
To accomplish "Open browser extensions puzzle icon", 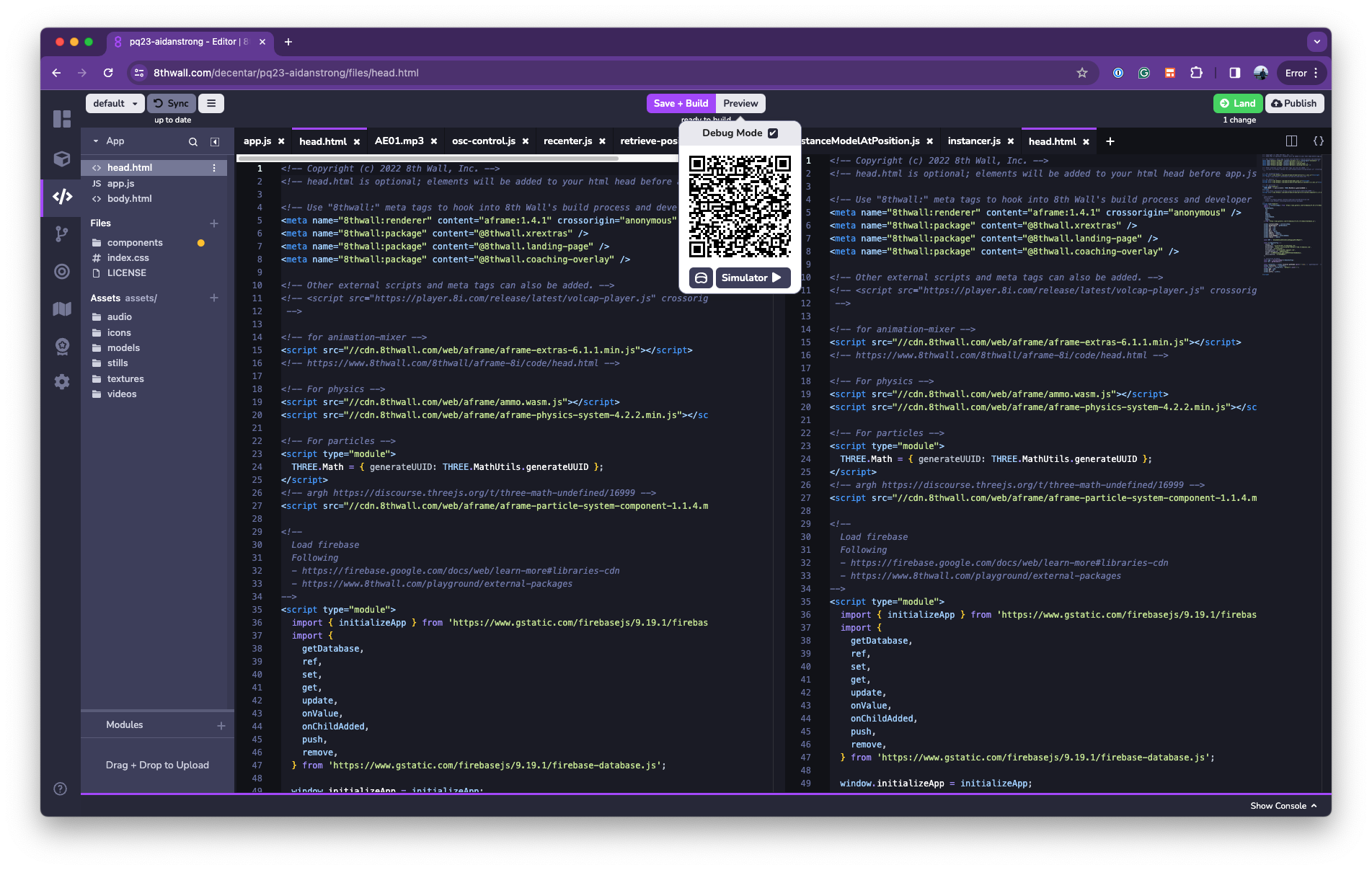I will tap(1197, 73).
